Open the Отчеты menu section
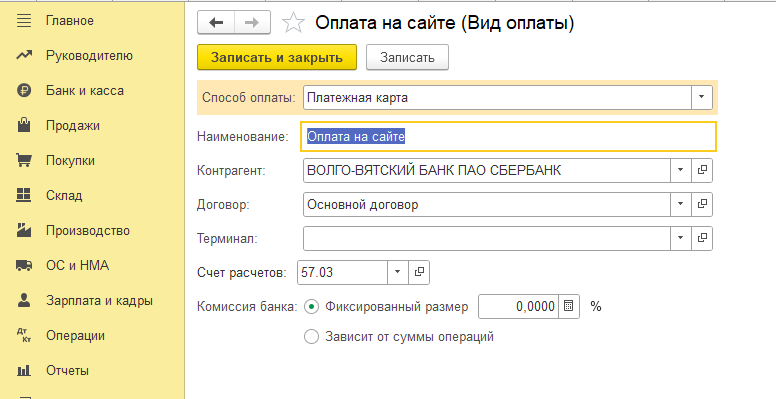The height and width of the screenshot is (399, 776). (x=67, y=370)
